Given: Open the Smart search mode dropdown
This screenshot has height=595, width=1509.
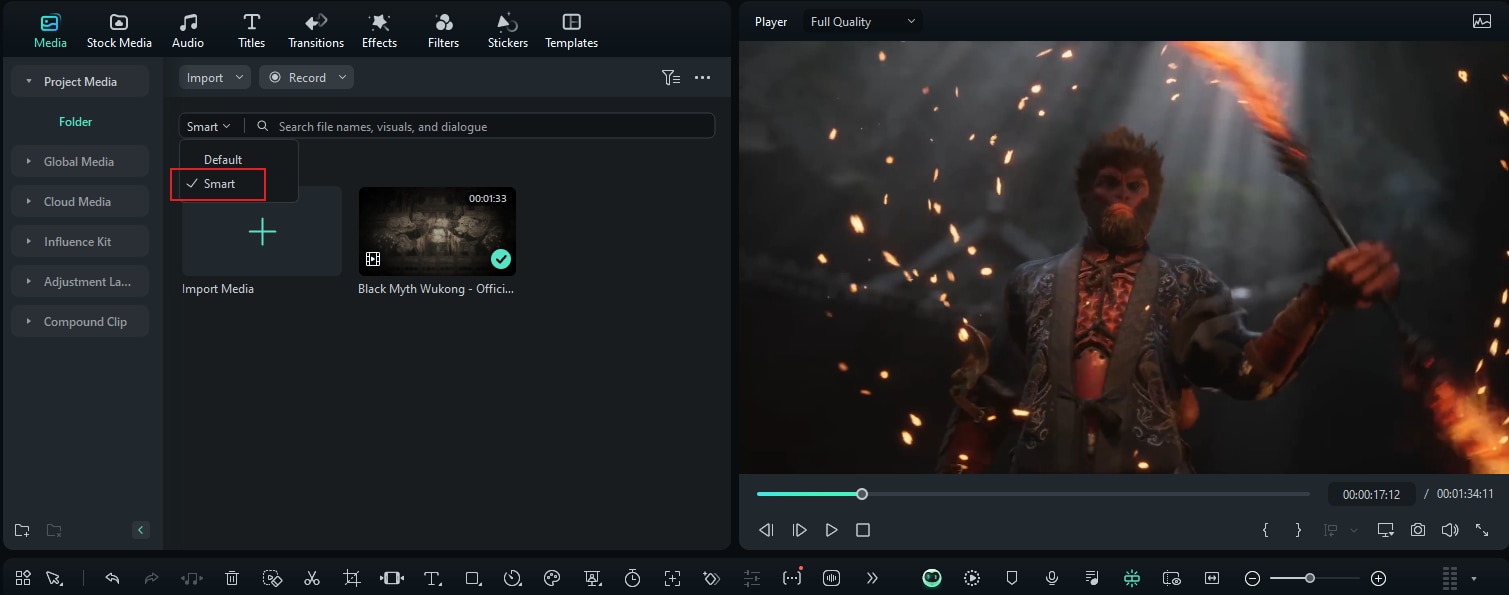Looking at the screenshot, I should (x=208, y=126).
